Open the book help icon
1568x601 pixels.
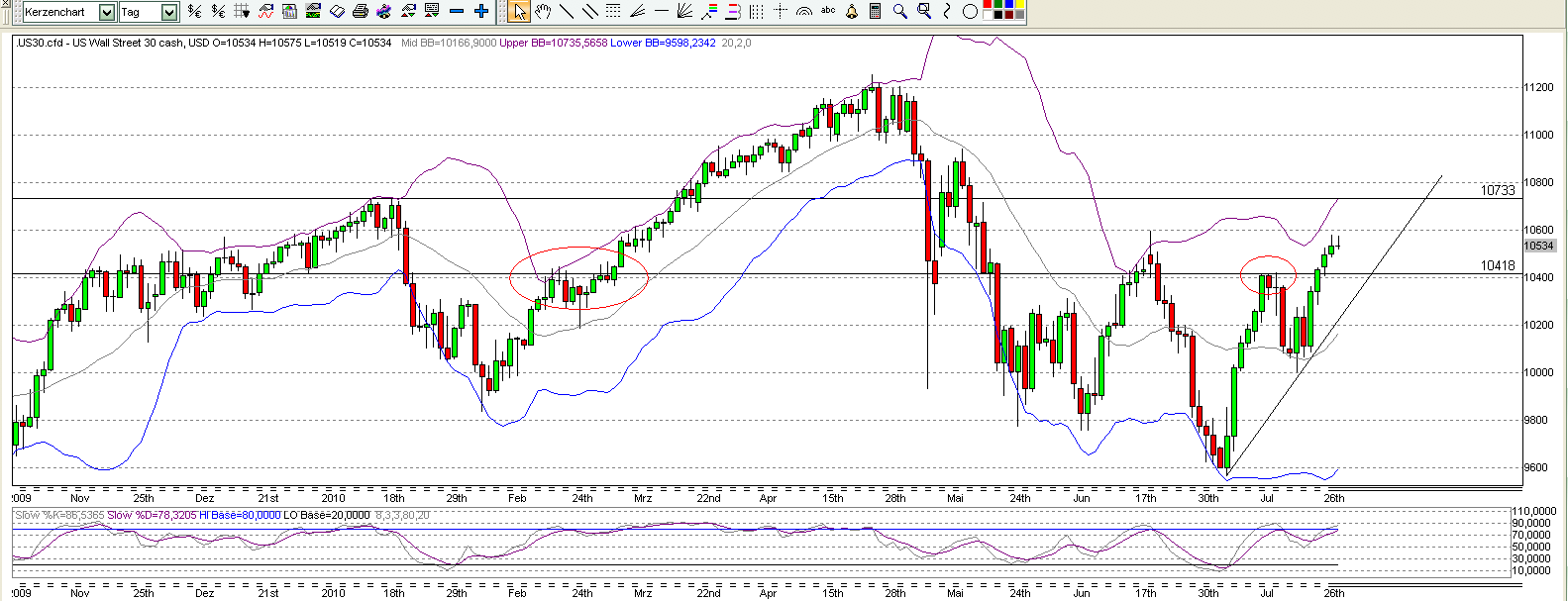coord(337,11)
